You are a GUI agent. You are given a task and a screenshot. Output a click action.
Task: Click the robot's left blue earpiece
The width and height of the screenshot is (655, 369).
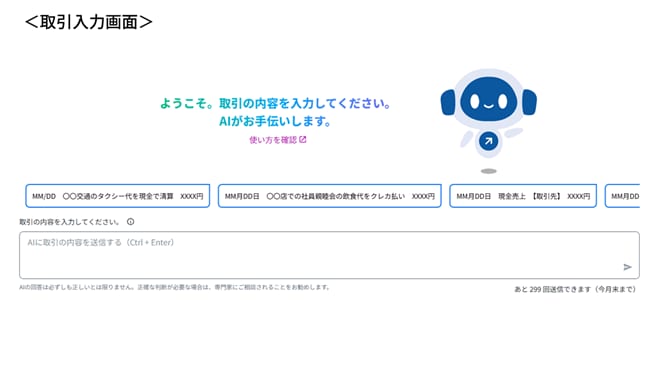pos(448,102)
